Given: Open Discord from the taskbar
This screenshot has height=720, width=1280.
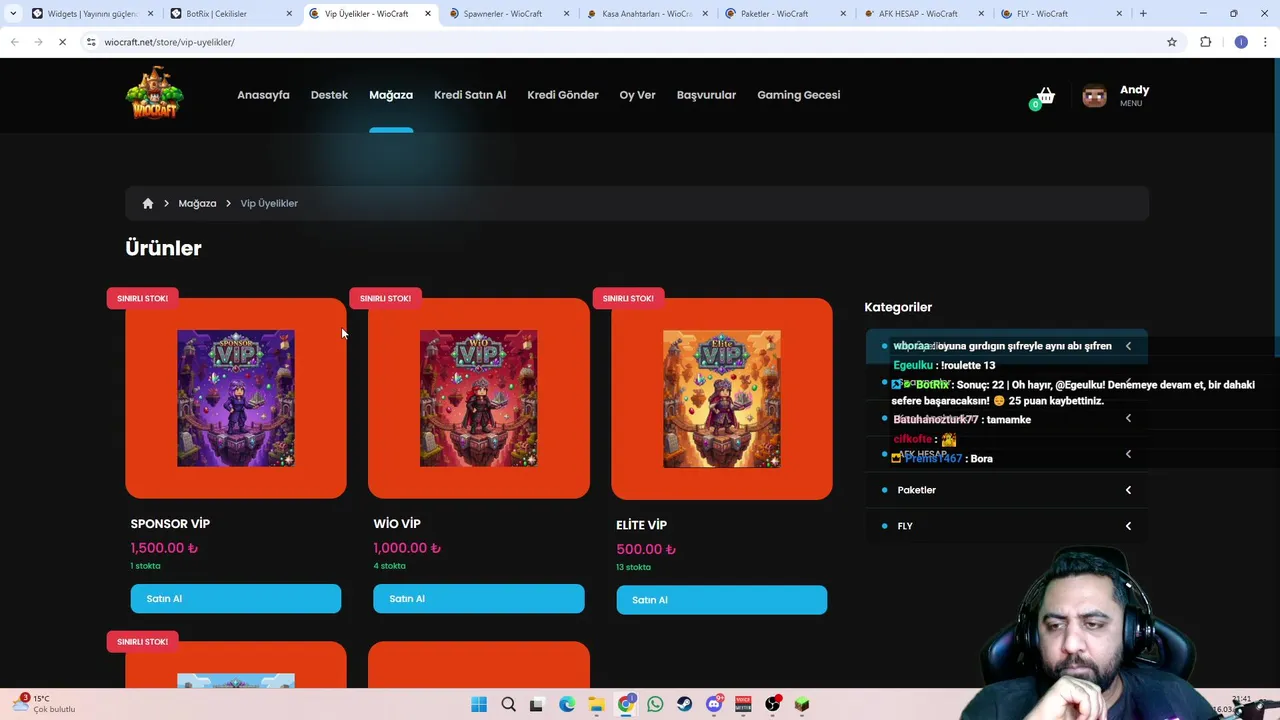Looking at the screenshot, I should 714,705.
